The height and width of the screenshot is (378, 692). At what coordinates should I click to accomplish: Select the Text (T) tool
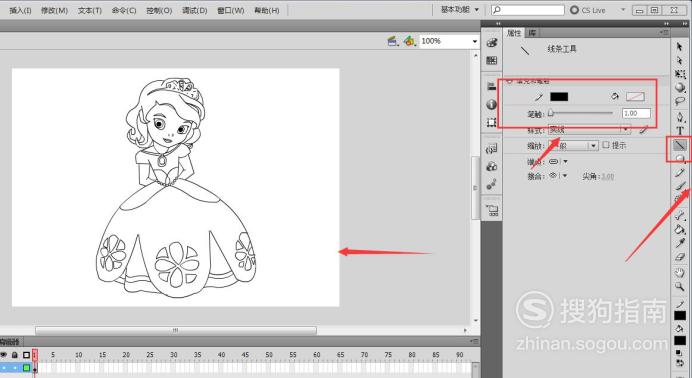point(680,131)
